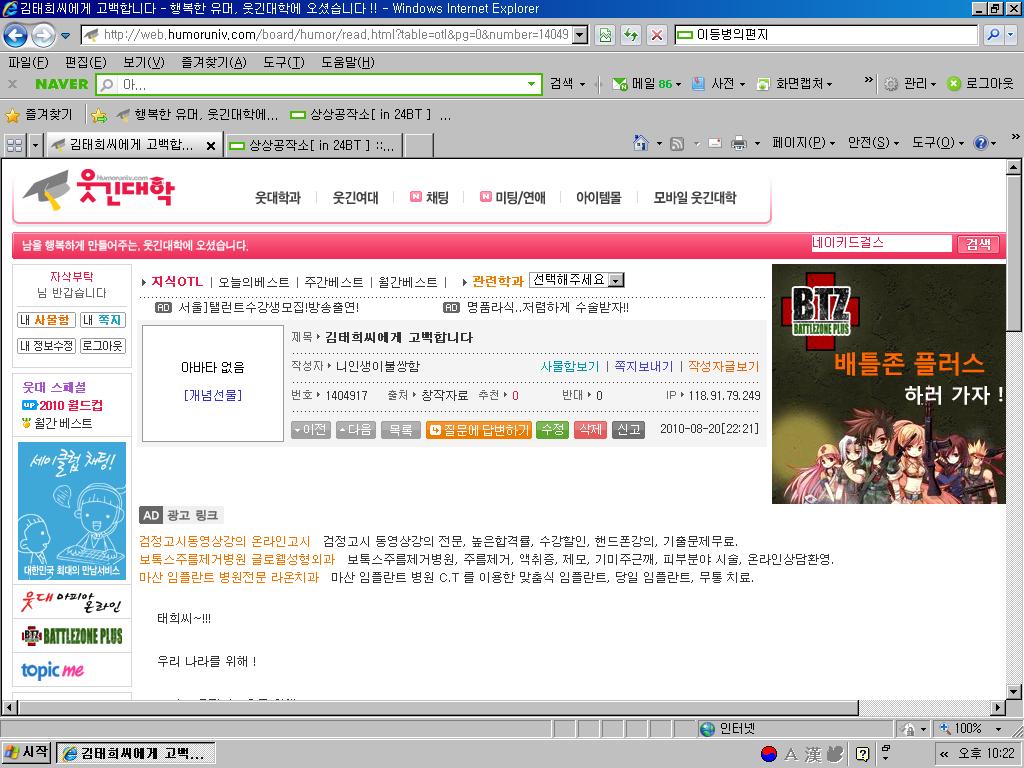The width and height of the screenshot is (1024, 768).
Task: Open the recent pages dropdown next to Forward
Action: coord(65,35)
